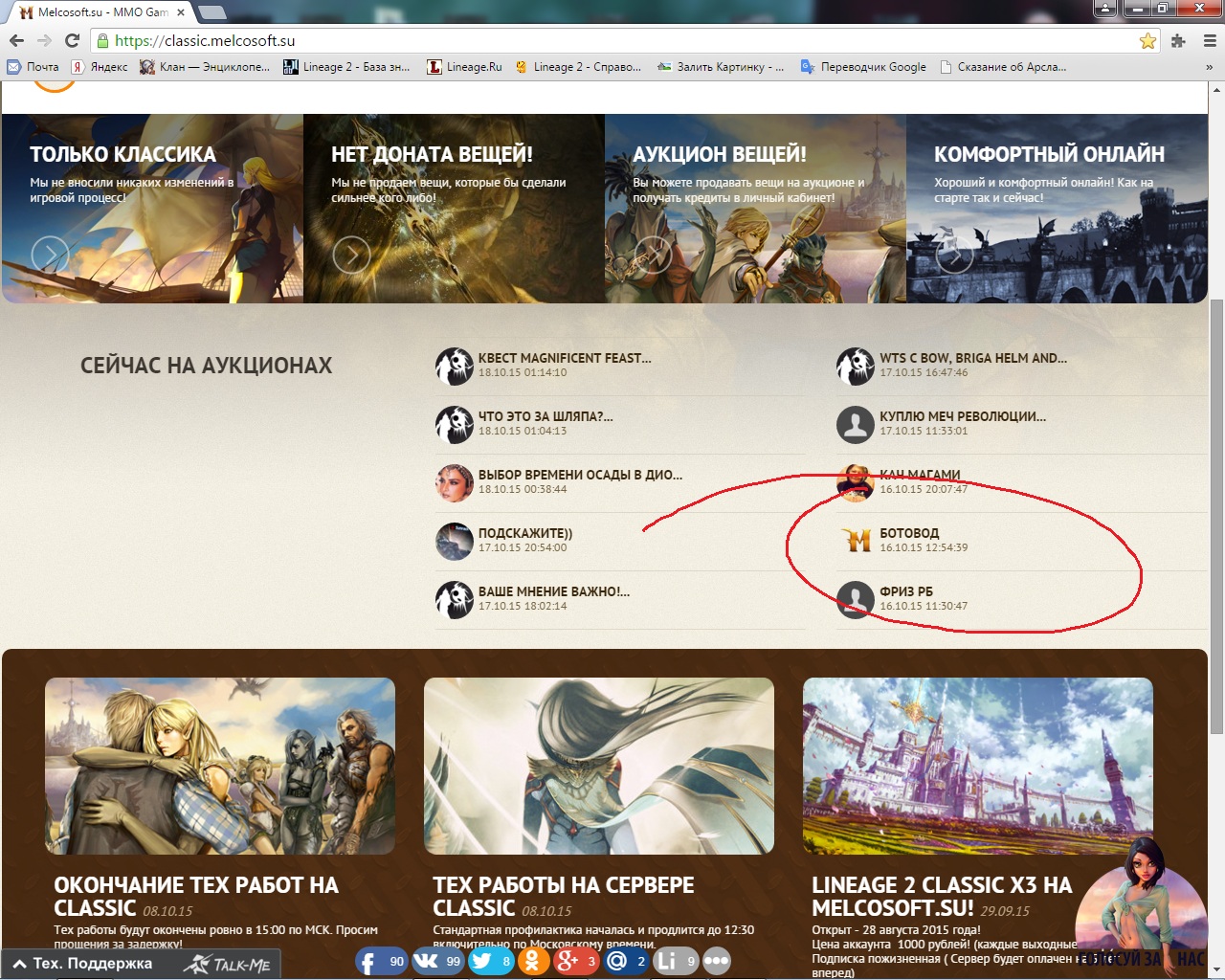Screen dimensions: 1225x980
Task: Share the page on Odnoklassniki
Action: (533, 961)
